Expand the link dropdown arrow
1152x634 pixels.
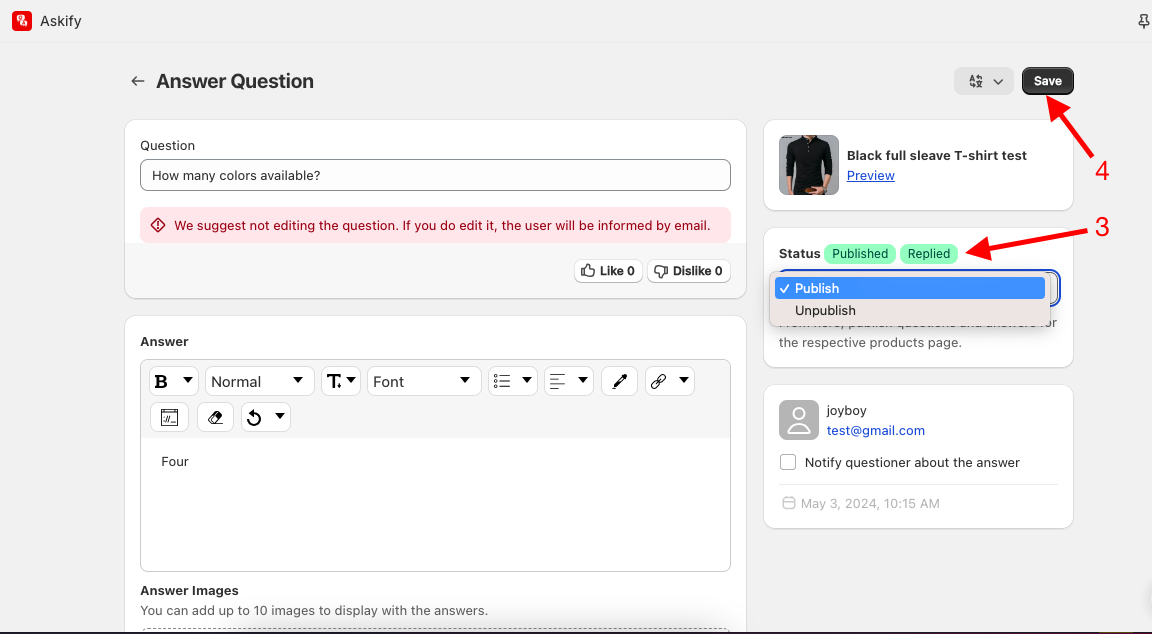(x=683, y=381)
